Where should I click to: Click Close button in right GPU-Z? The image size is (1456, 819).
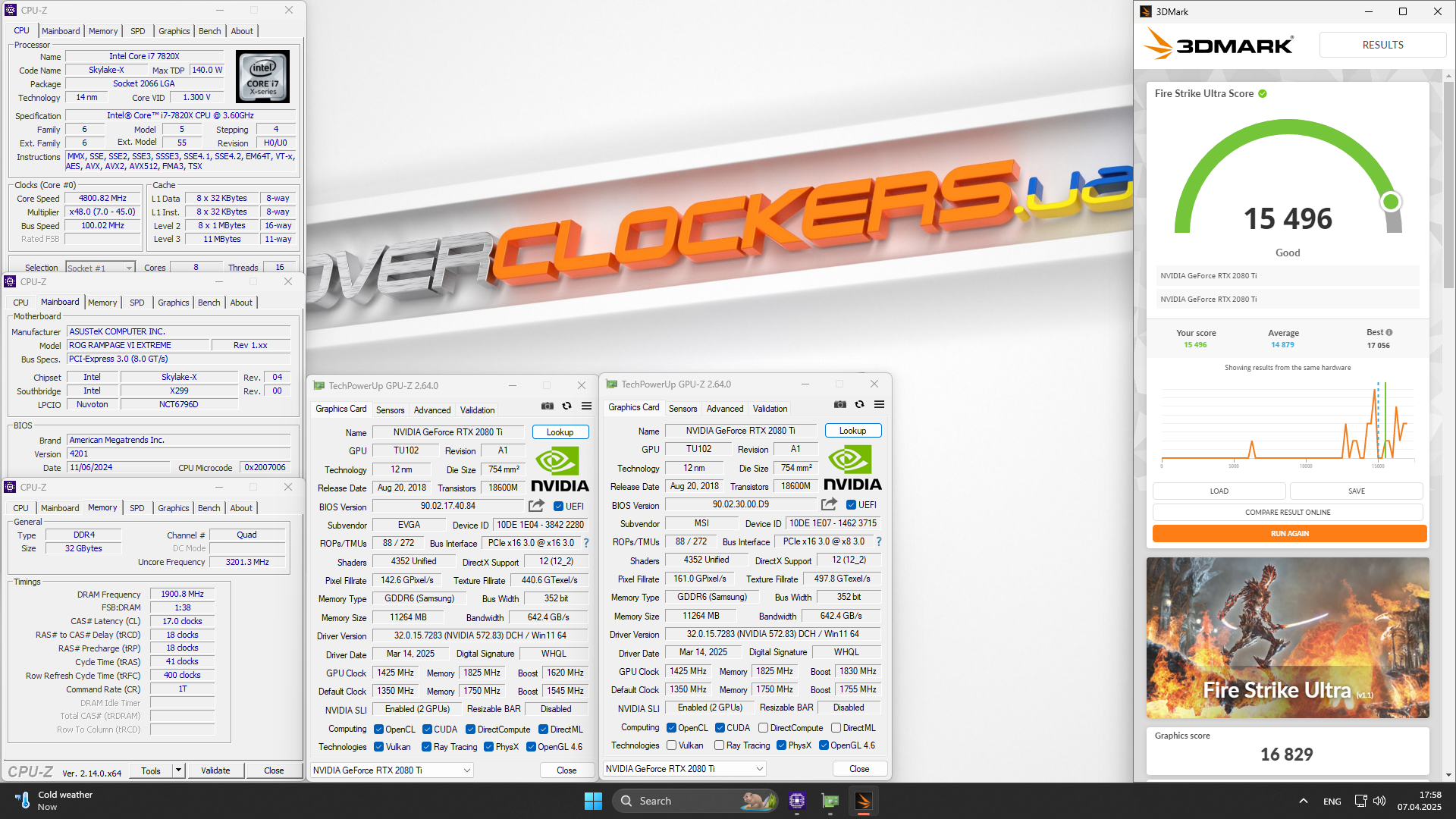pyautogui.click(x=859, y=769)
